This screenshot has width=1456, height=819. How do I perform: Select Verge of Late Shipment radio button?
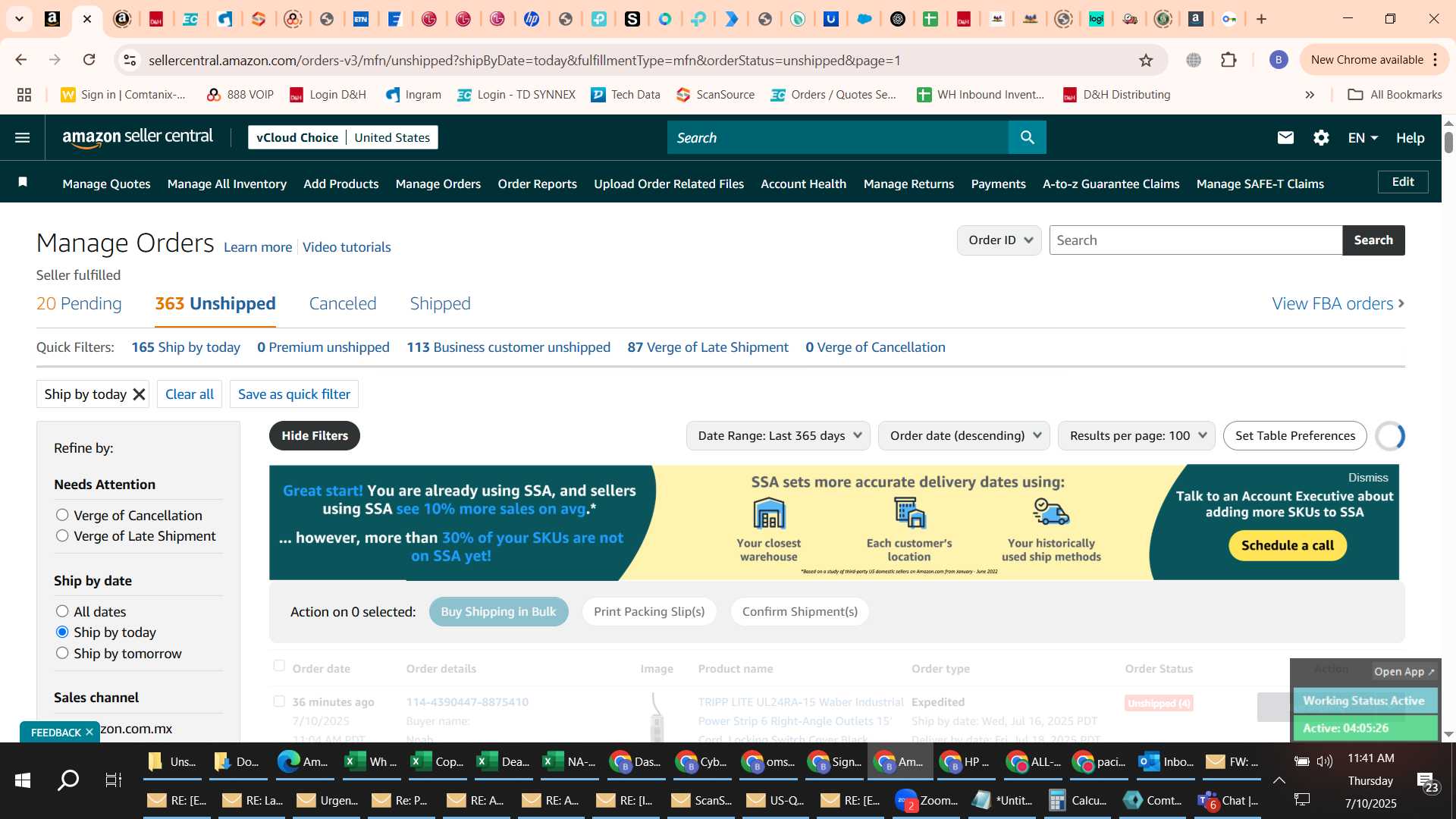tap(62, 535)
